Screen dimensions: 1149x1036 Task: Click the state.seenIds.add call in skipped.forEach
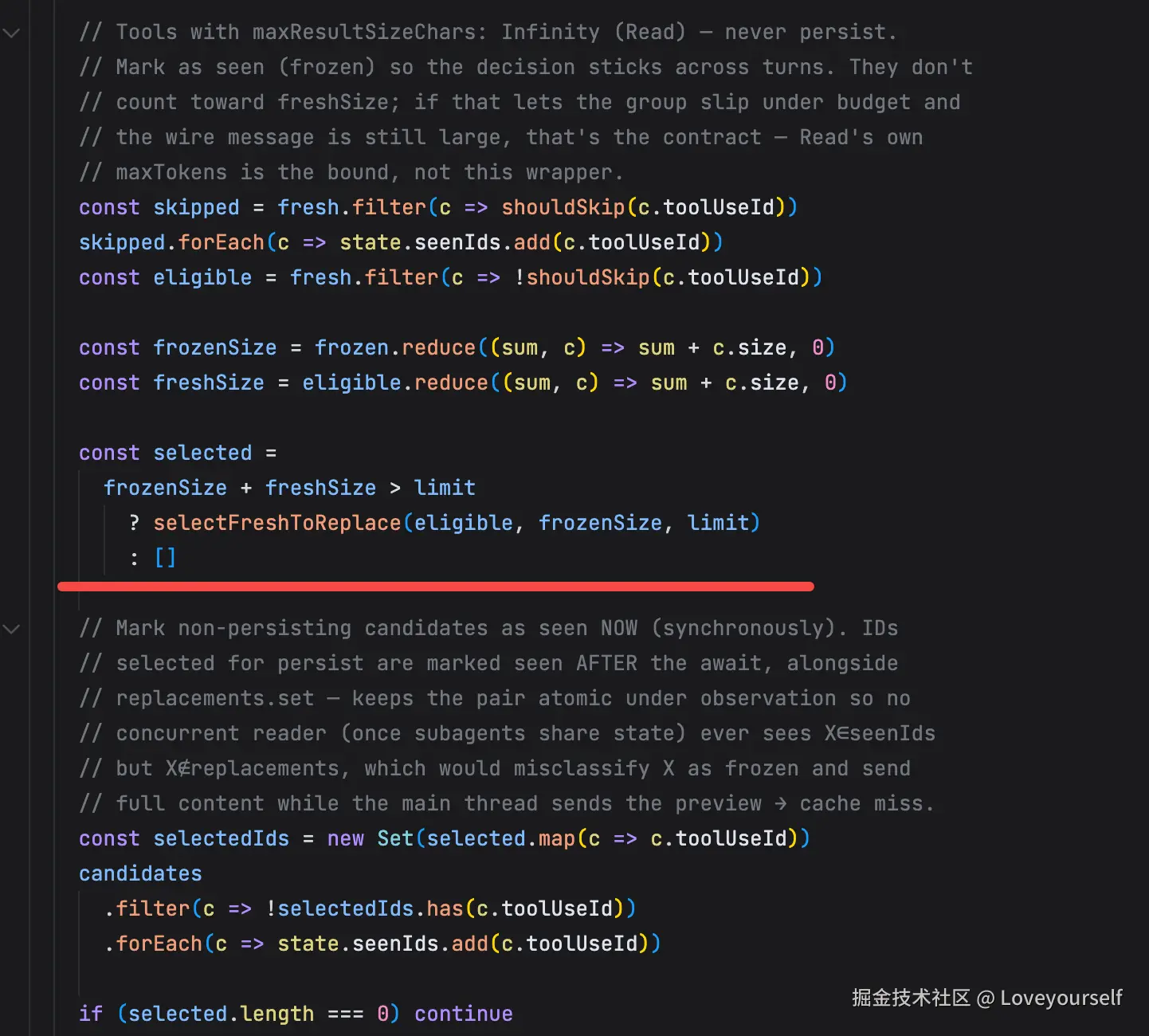point(525,243)
